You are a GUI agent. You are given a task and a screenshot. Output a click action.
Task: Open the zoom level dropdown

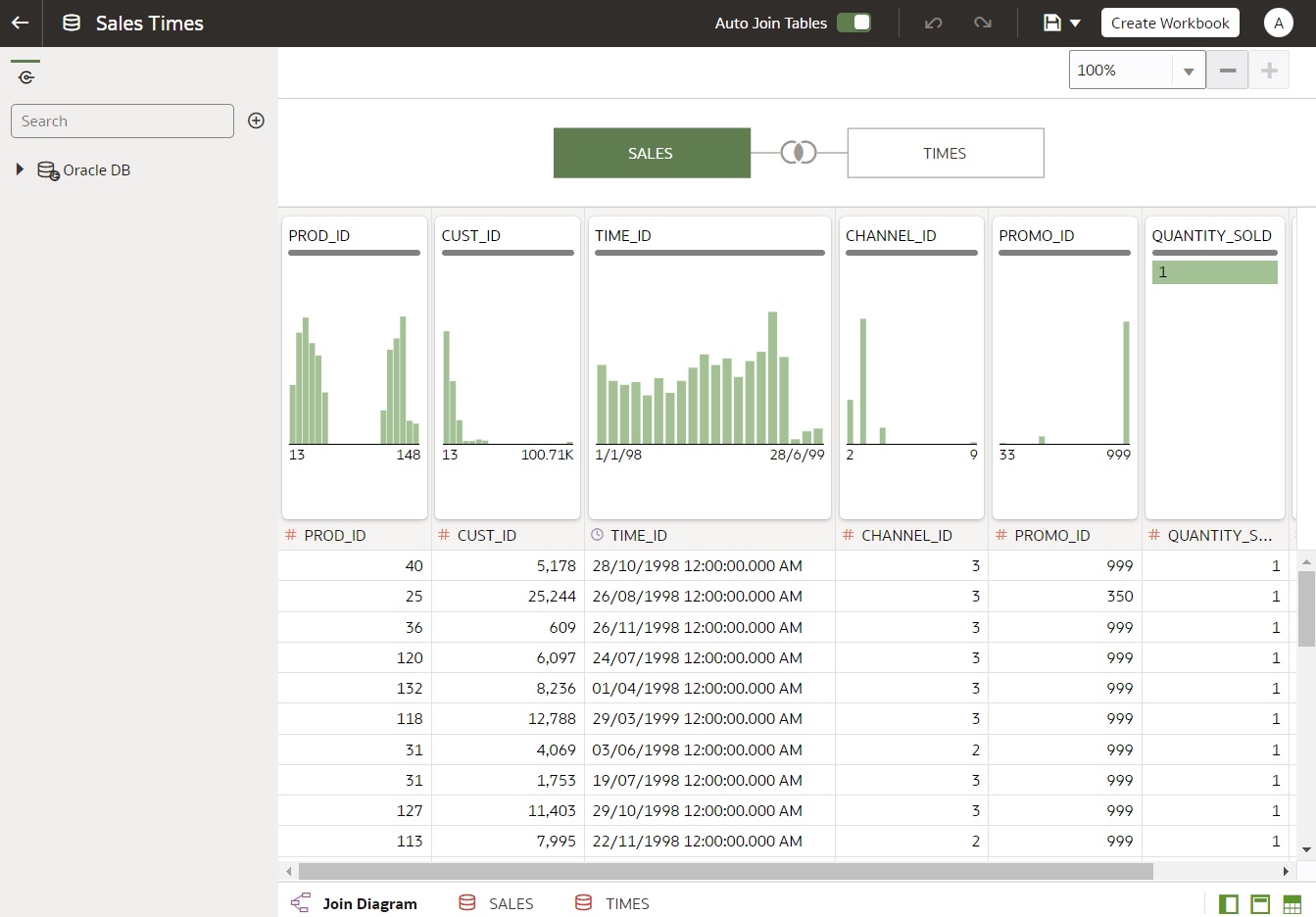(x=1189, y=70)
